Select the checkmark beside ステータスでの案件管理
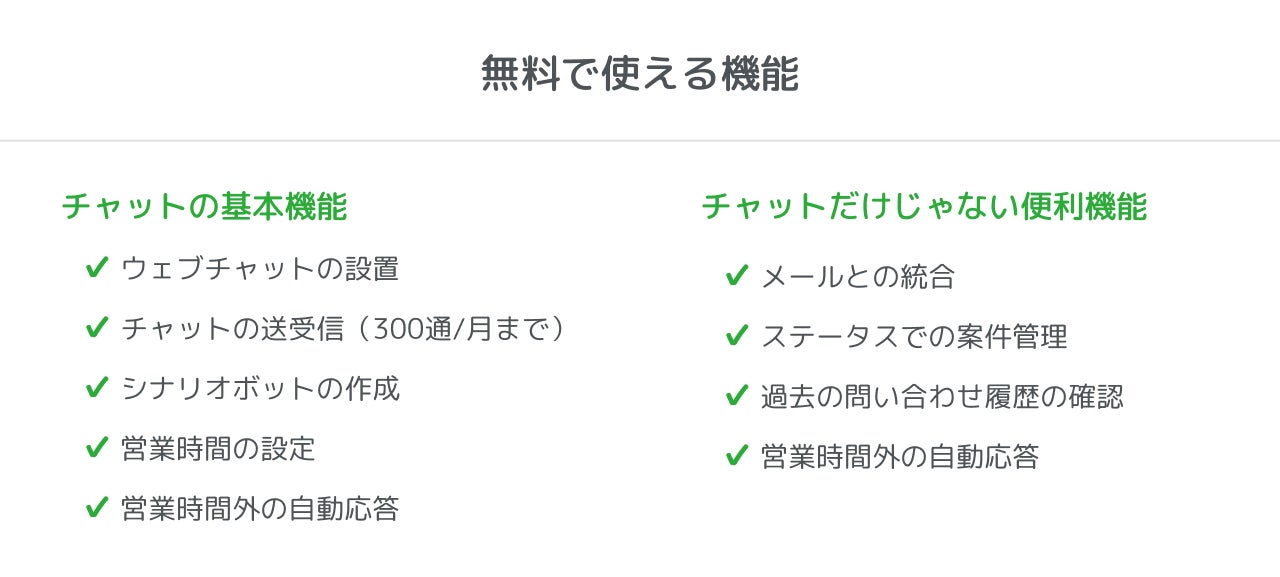 point(737,336)
